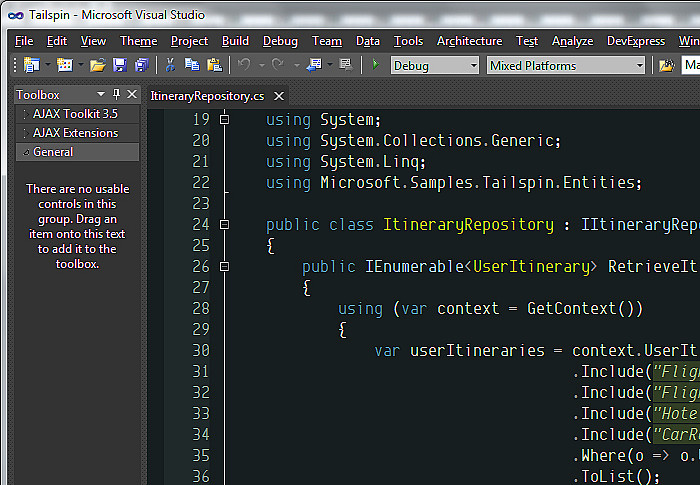Collapse the using directives outline box
The image size is (700, 485).
click(225, 120)
